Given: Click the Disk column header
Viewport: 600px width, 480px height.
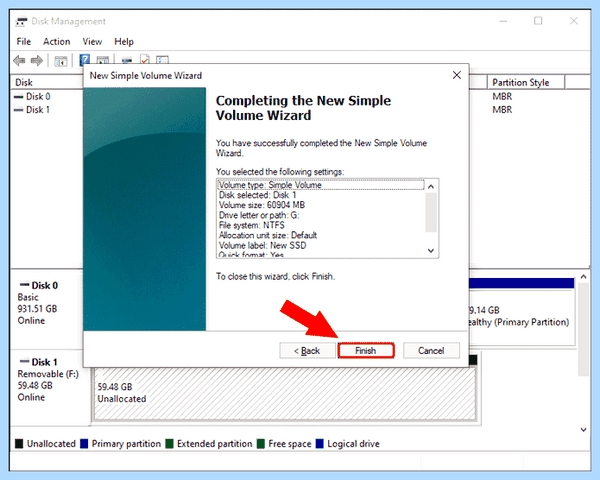Looking at the screenshot, I should pos(47,82).
